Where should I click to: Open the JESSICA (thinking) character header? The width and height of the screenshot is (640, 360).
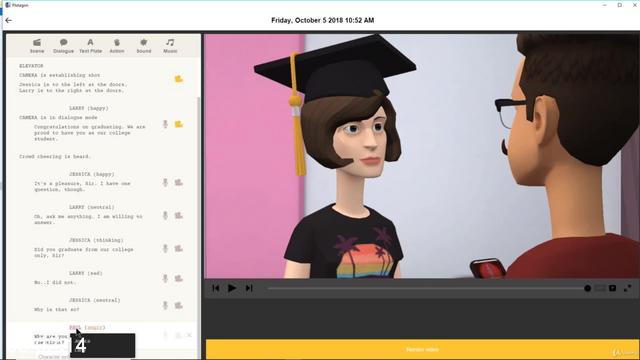tap(96, 240)
